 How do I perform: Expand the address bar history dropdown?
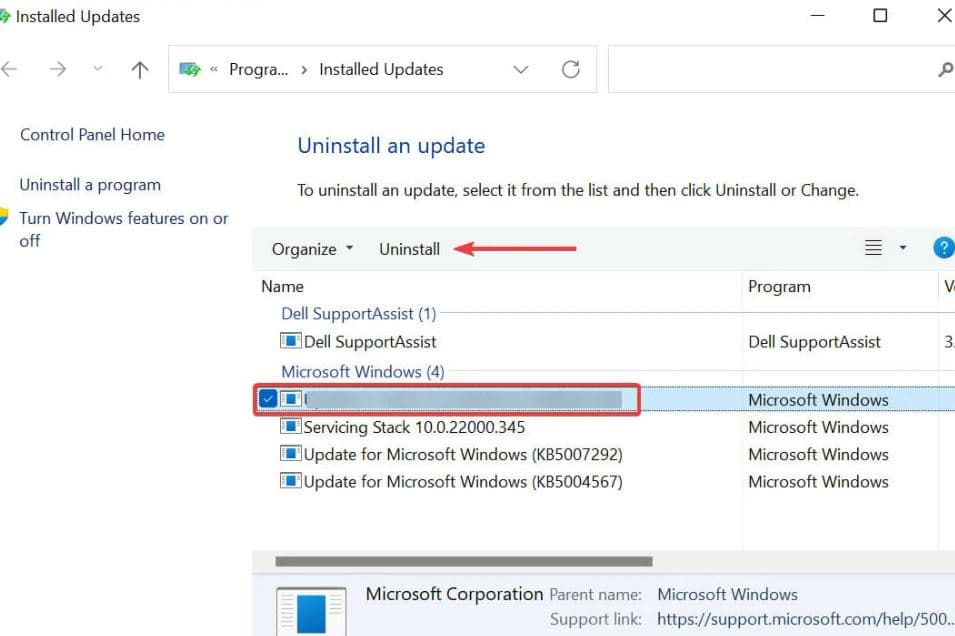pos(520,69)
